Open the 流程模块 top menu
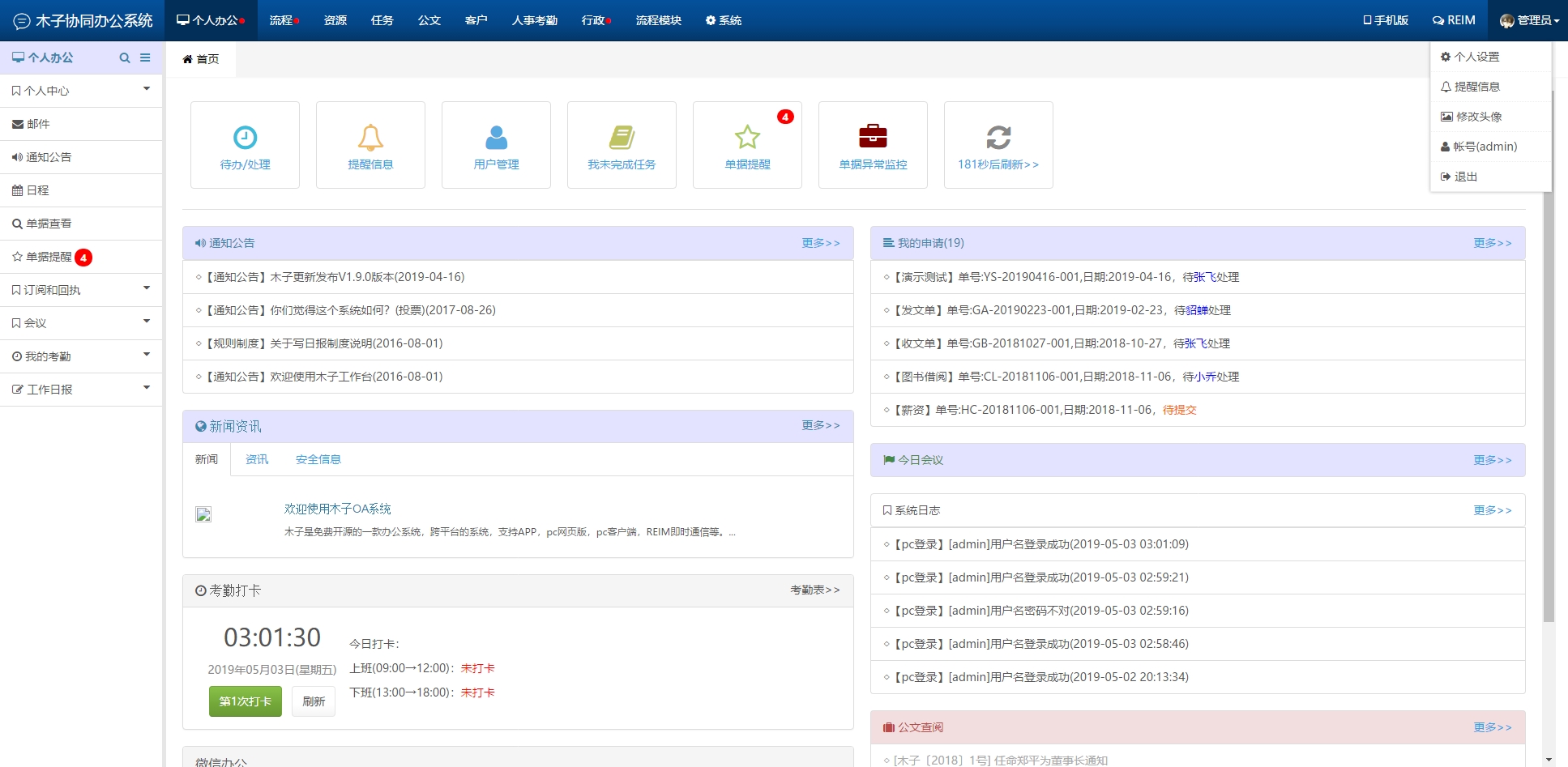This screenshot has height=767, width=1568. click(x=659, y=20)
